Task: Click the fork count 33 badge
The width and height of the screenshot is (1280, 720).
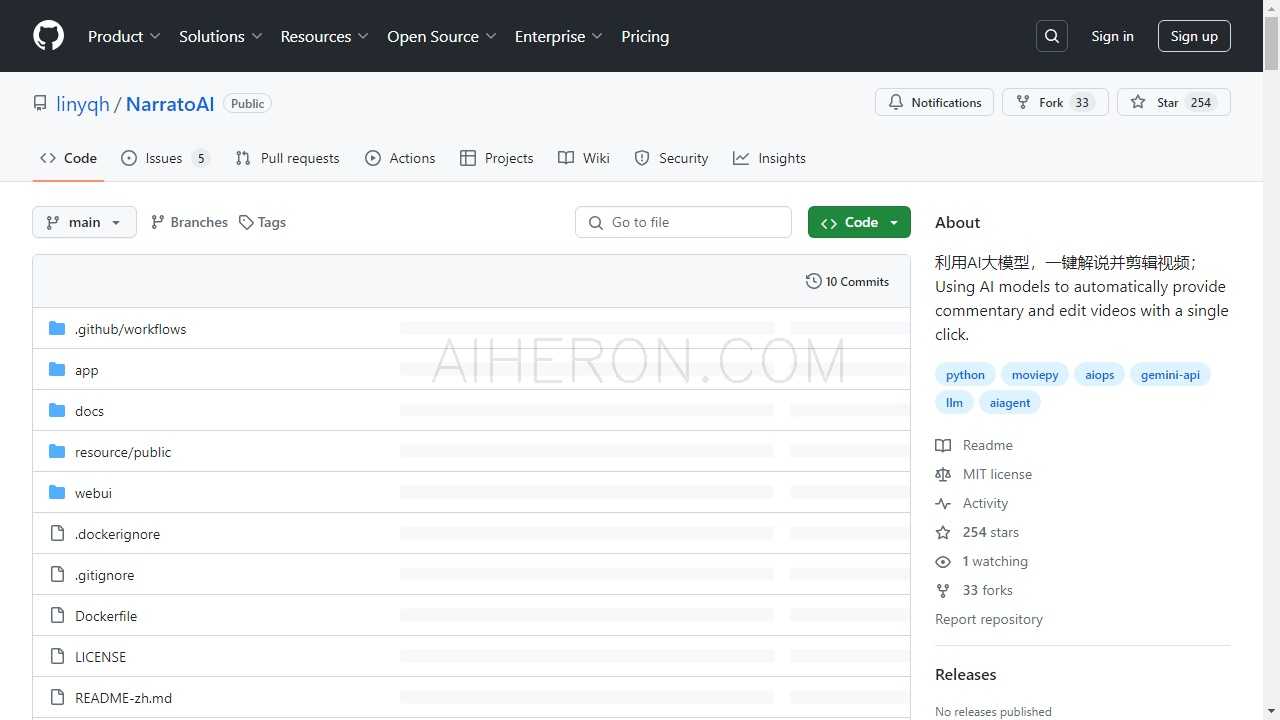Action: 1082,102
